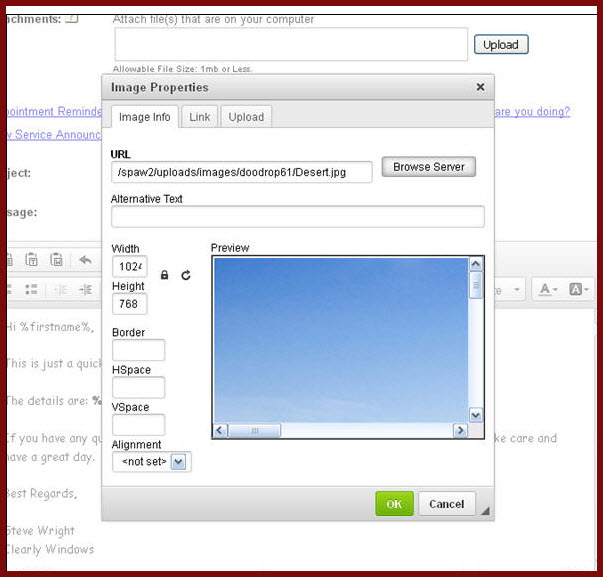This screenshot has height=577, width=603.
Task: Confirm with the green OK button
Action: (394, 504)
